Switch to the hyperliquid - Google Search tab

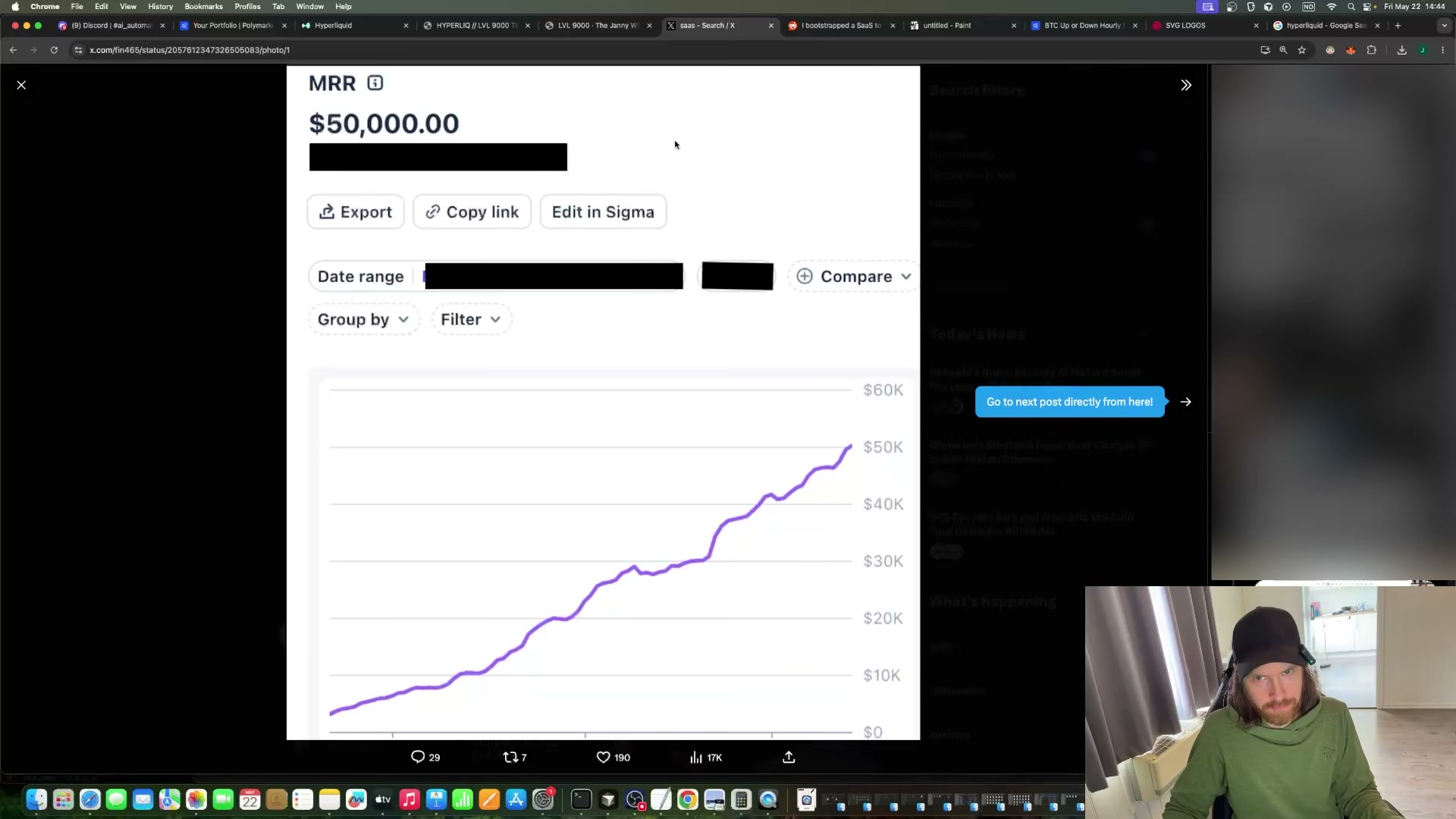point(1326,25)
